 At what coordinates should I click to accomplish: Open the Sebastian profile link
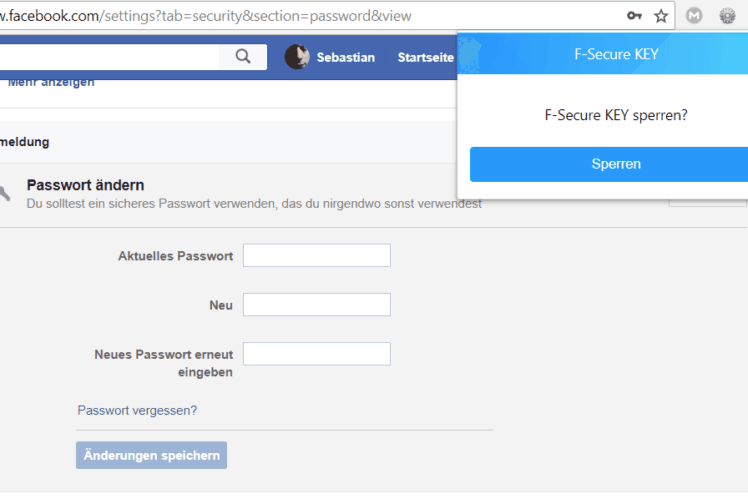(345, 57)
